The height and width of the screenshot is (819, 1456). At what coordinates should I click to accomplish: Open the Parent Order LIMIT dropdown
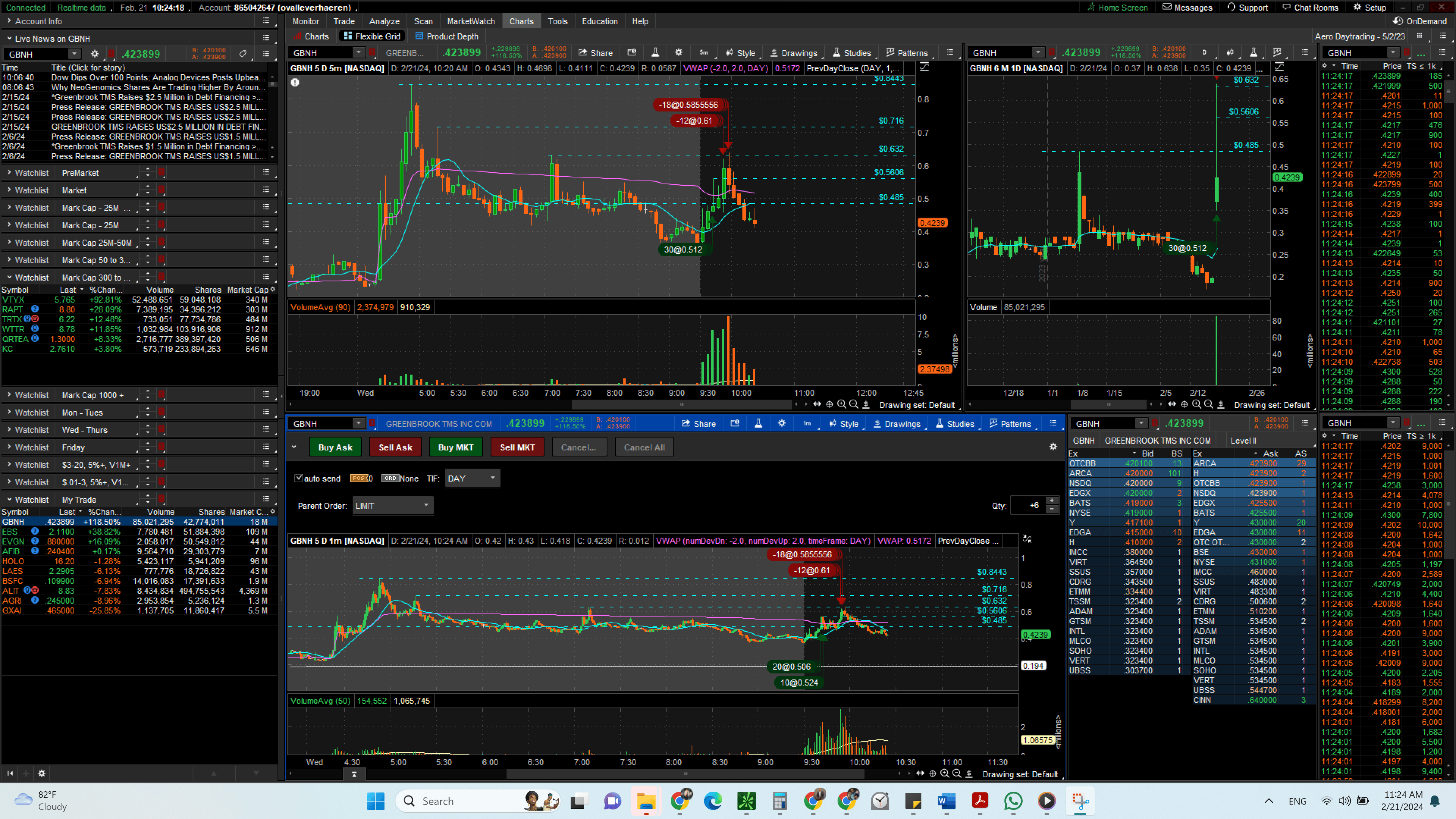click(392, 505)
